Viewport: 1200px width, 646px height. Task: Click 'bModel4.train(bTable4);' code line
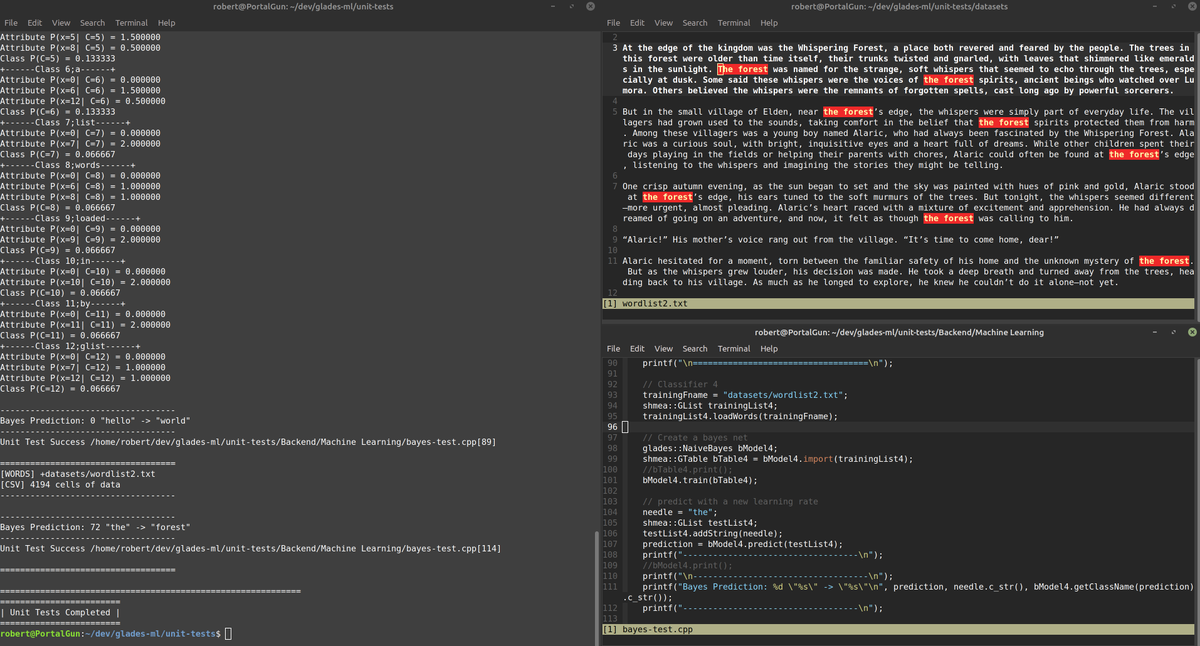(701, 480)
